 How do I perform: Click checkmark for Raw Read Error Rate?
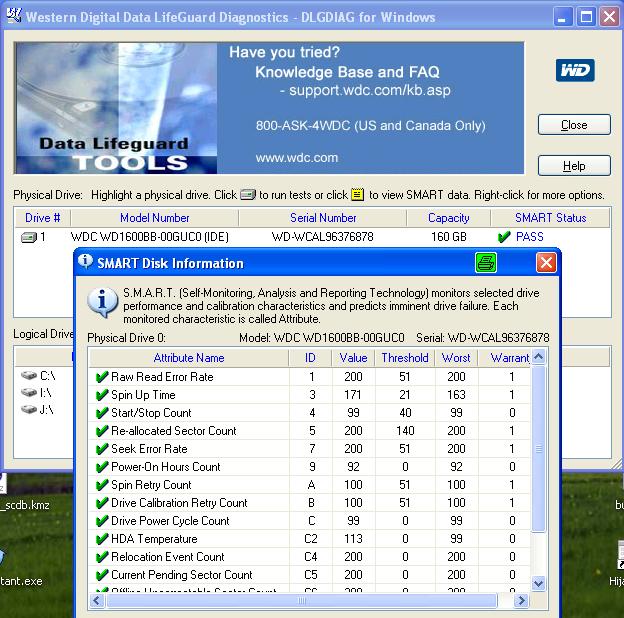pos(102,376)
